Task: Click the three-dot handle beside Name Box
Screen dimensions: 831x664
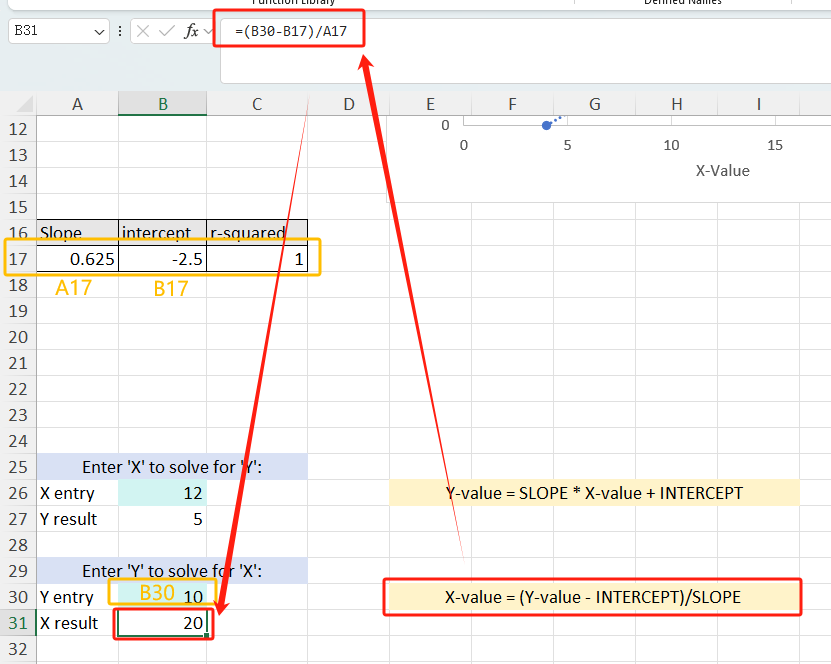Action: point(120,31)
